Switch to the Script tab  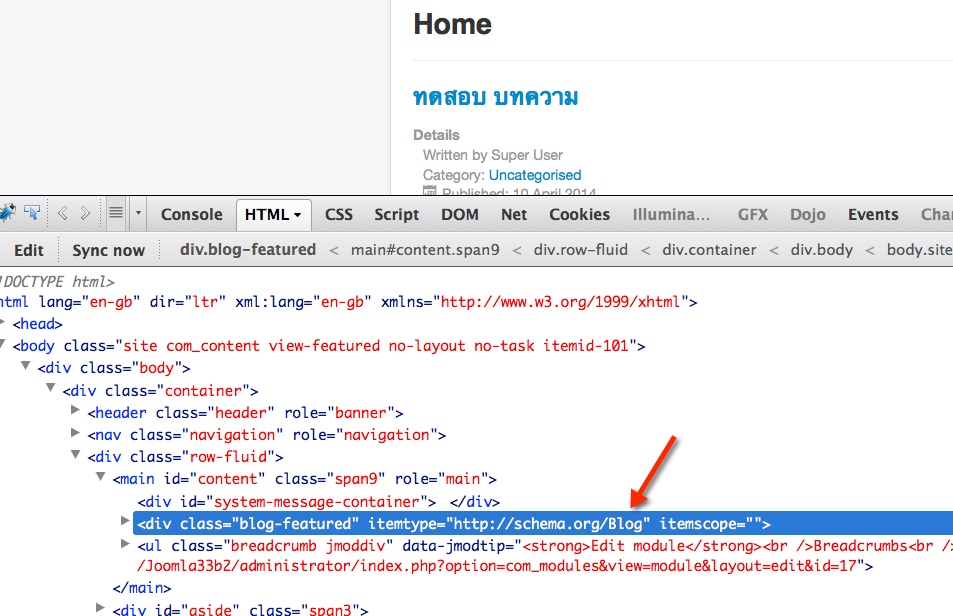397,214
